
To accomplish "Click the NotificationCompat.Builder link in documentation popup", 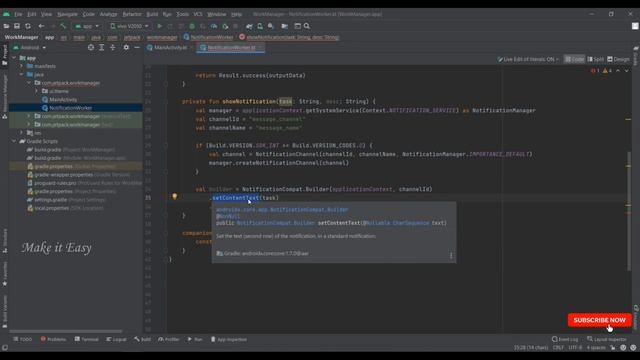I will coord(276,223).
